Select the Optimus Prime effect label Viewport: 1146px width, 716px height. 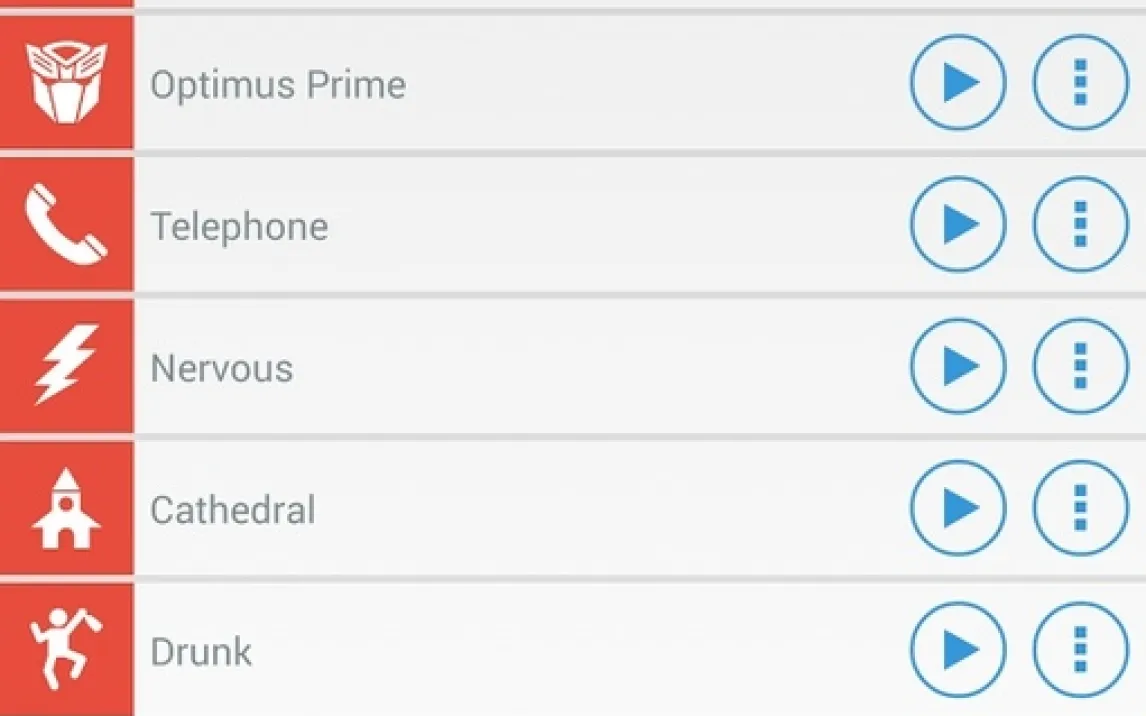point(278,85)
